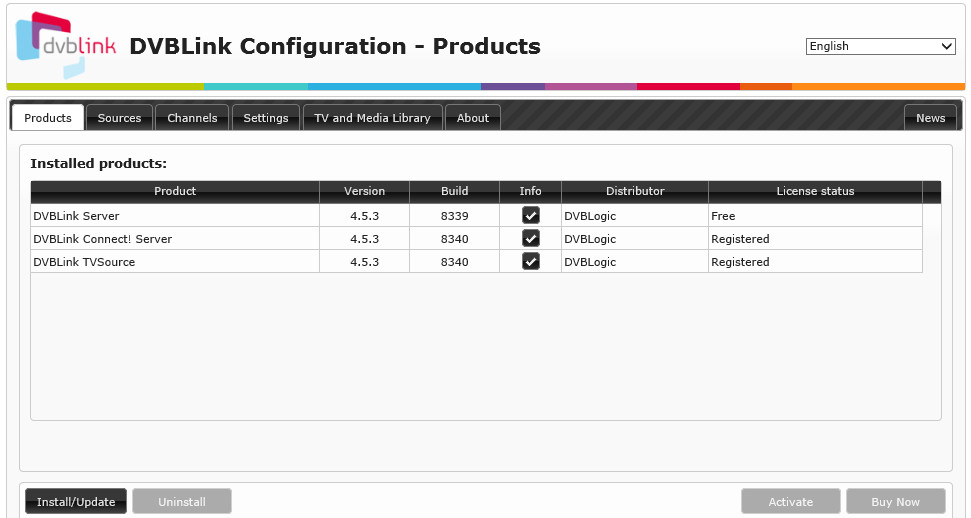This screenshot has width=971, height=518.
Task: Open info for DVBLink Server
Action: coord(531,215)
